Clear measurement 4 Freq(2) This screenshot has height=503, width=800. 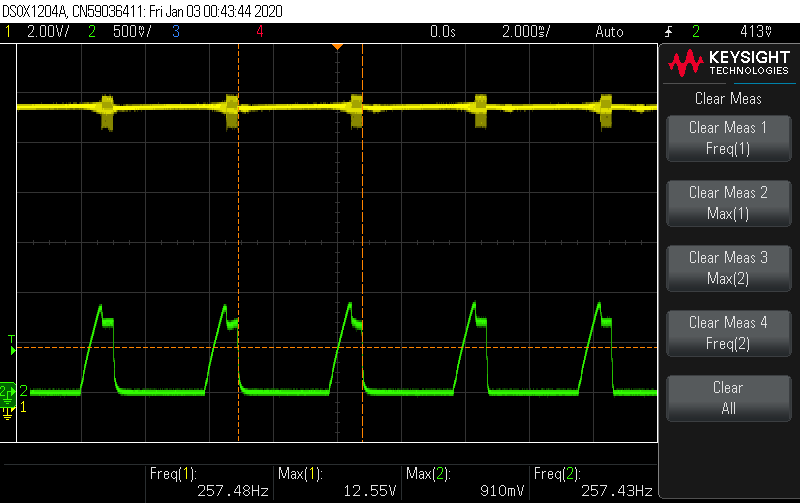pyautogui.click(x=729, y=333)
